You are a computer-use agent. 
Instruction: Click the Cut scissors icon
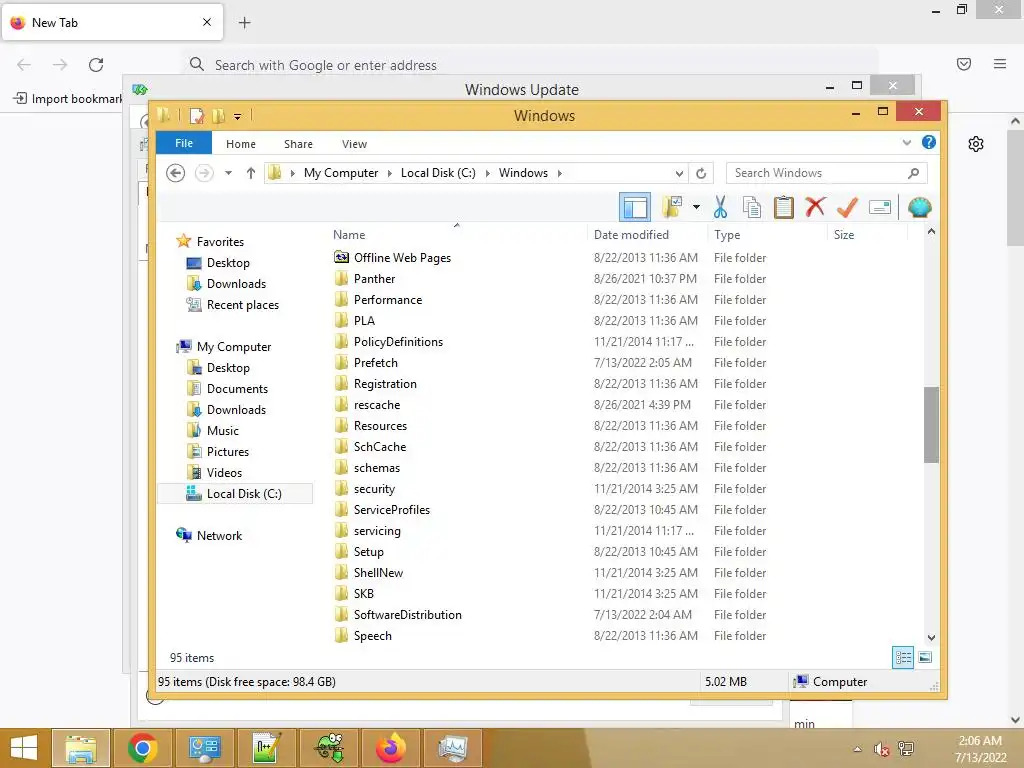(x=720, y=208)
